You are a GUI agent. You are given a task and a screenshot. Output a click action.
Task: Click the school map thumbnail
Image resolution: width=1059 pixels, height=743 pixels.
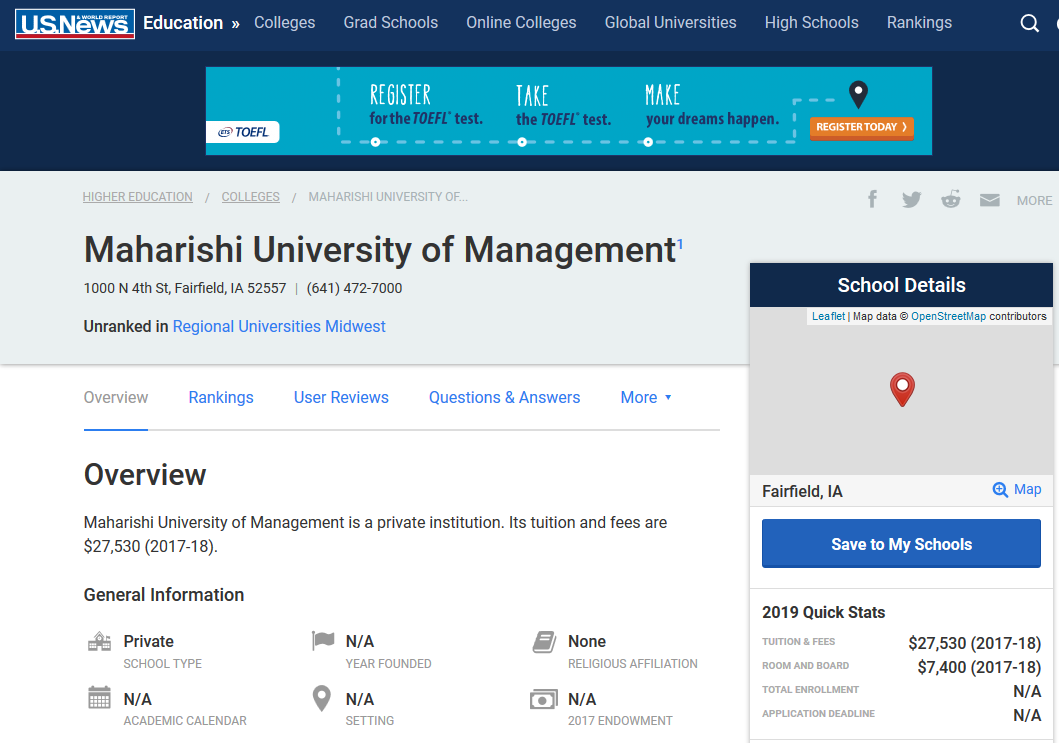pos(901,392)
